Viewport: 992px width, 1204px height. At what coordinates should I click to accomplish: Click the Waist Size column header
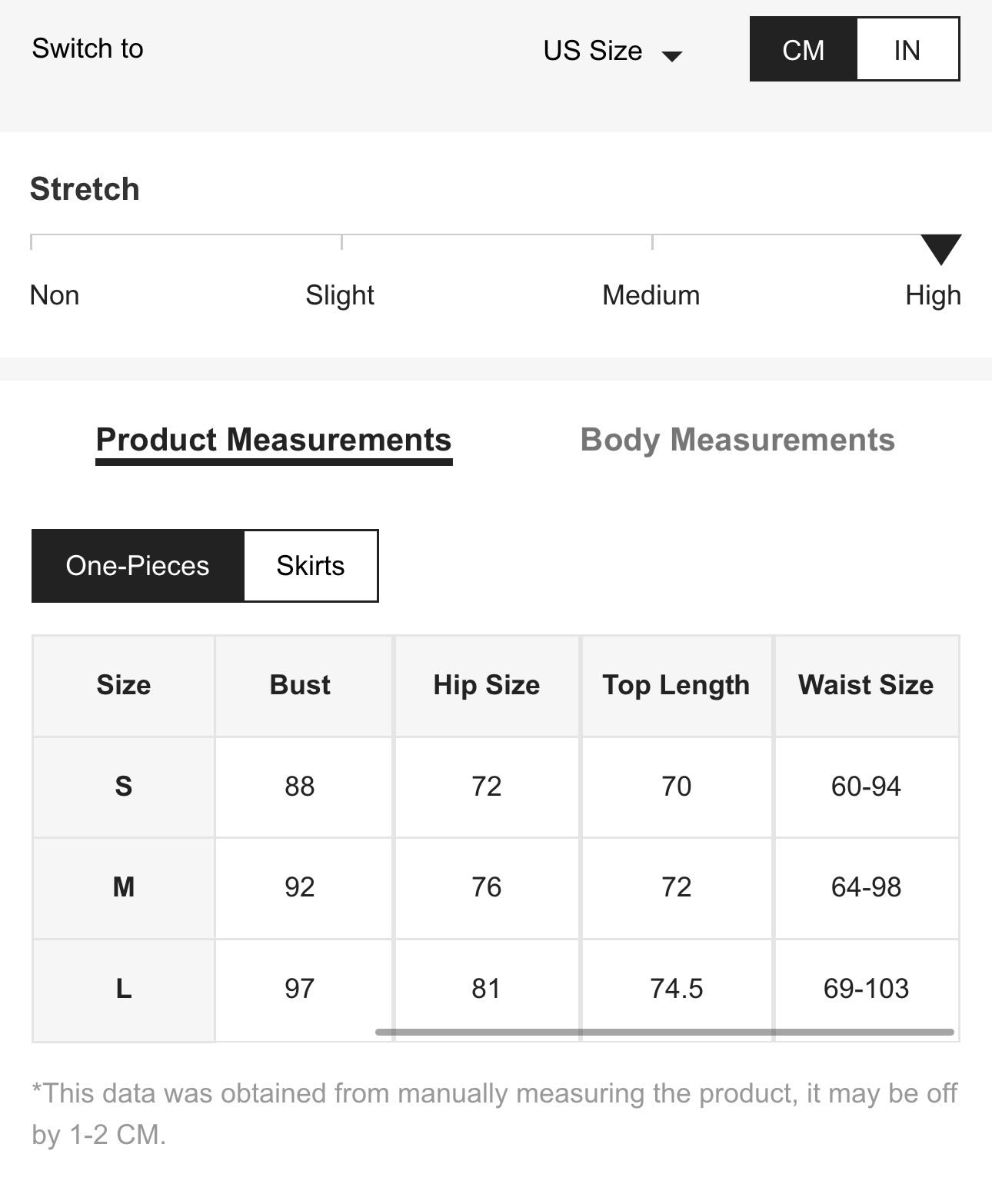point(866,685)
